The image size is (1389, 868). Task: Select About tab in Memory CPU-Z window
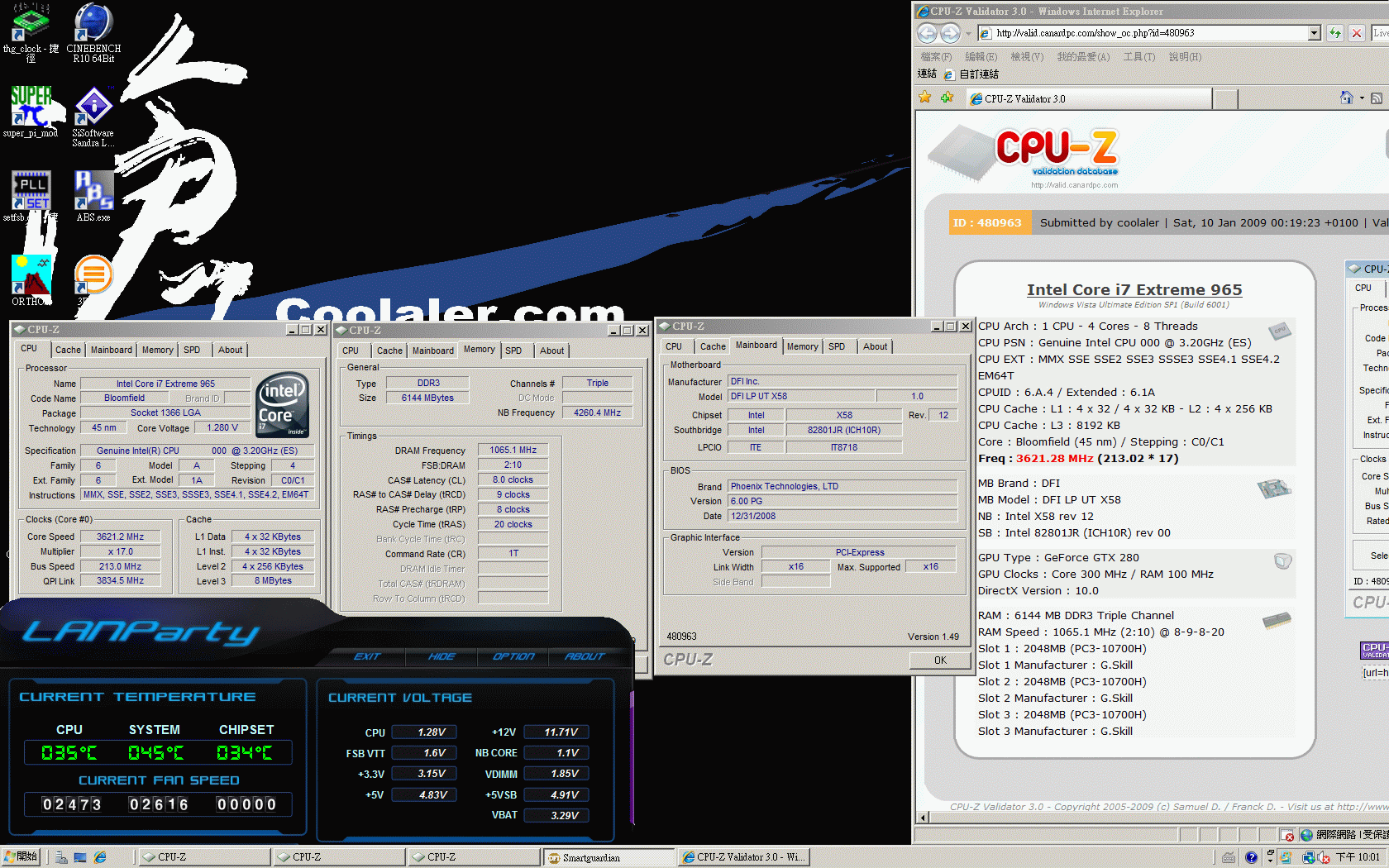pos(552,351)
